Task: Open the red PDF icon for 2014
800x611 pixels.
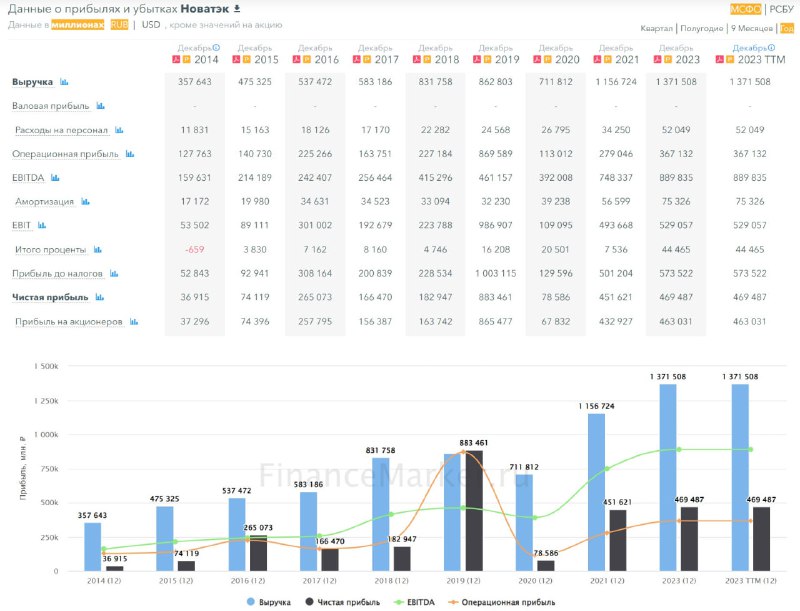Action: pos(176,60)
